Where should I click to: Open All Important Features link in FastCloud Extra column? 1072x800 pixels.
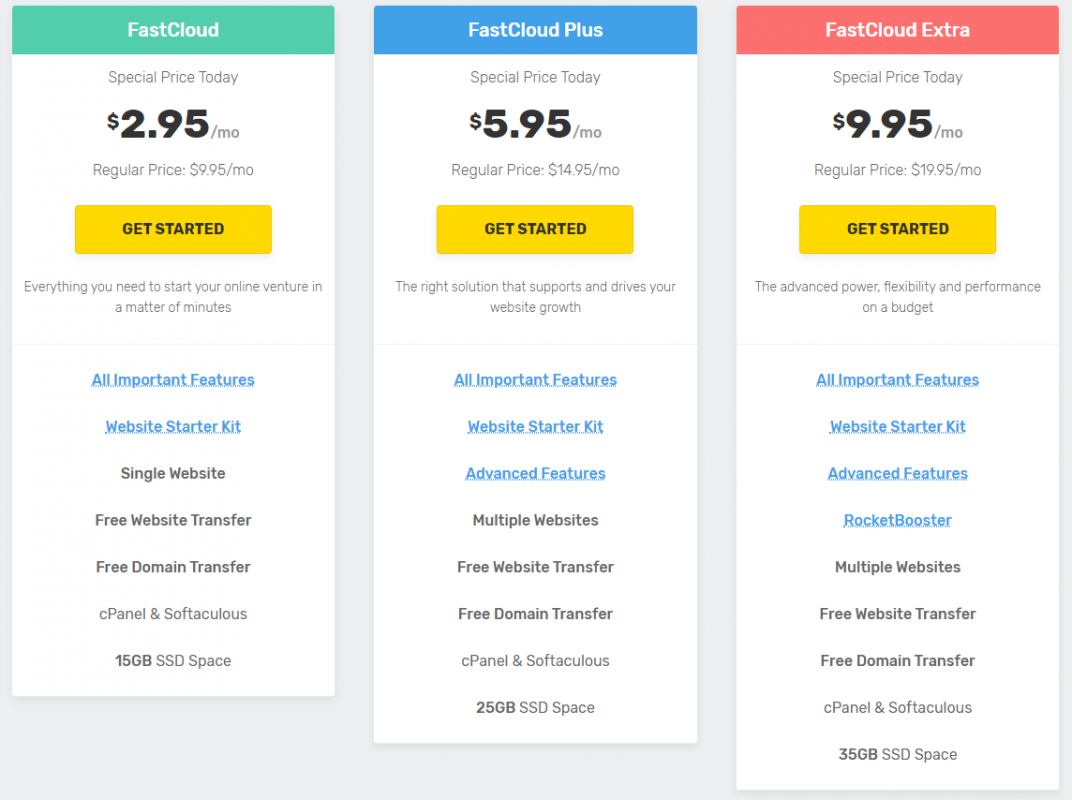(898, 379)
